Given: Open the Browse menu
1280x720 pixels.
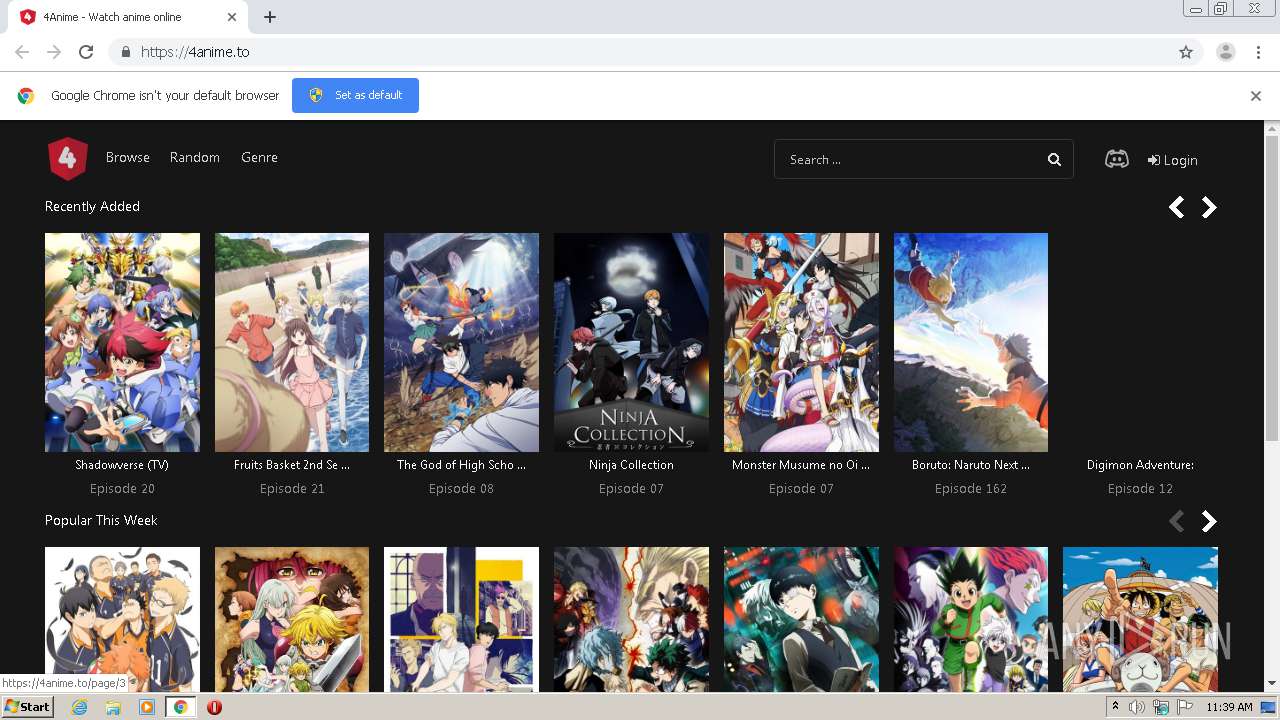Looking at the screenshot, I should [128, 158].
